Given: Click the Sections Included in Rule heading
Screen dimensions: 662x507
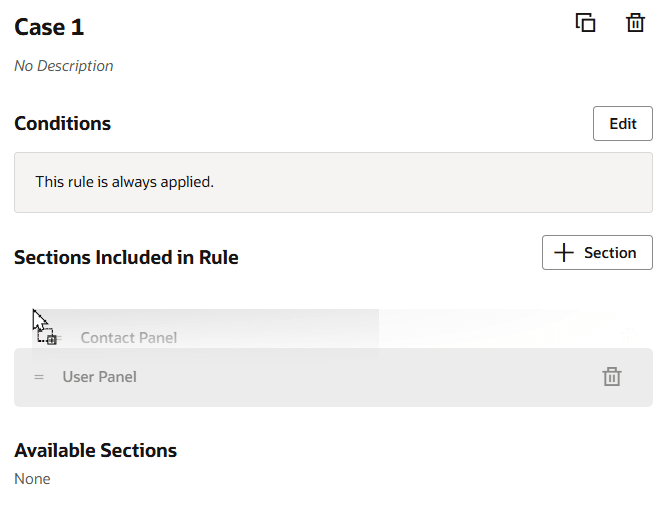Looking at the screenshot, I should point(126,258).
